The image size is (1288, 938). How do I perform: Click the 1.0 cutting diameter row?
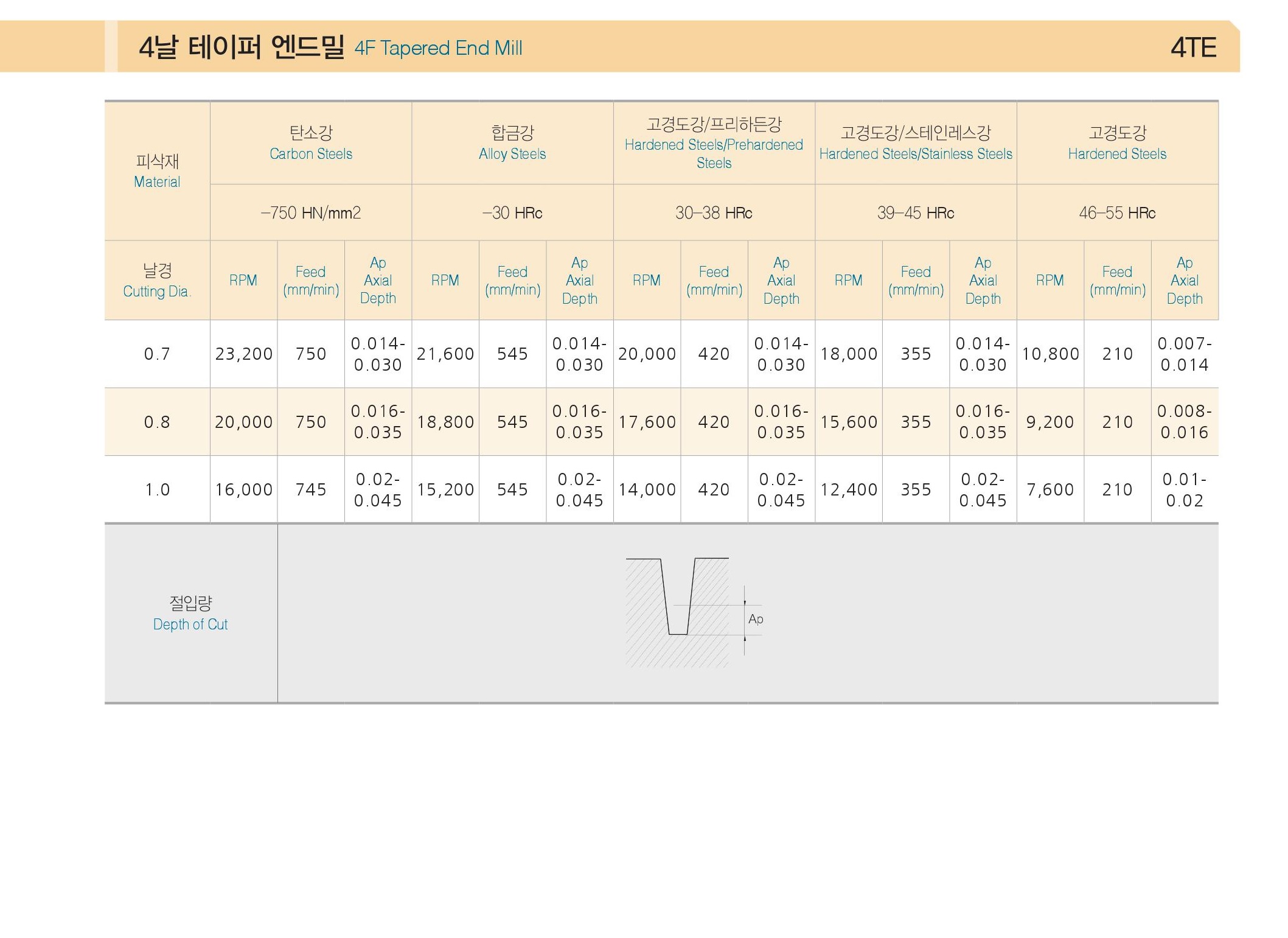click(661, 489)
